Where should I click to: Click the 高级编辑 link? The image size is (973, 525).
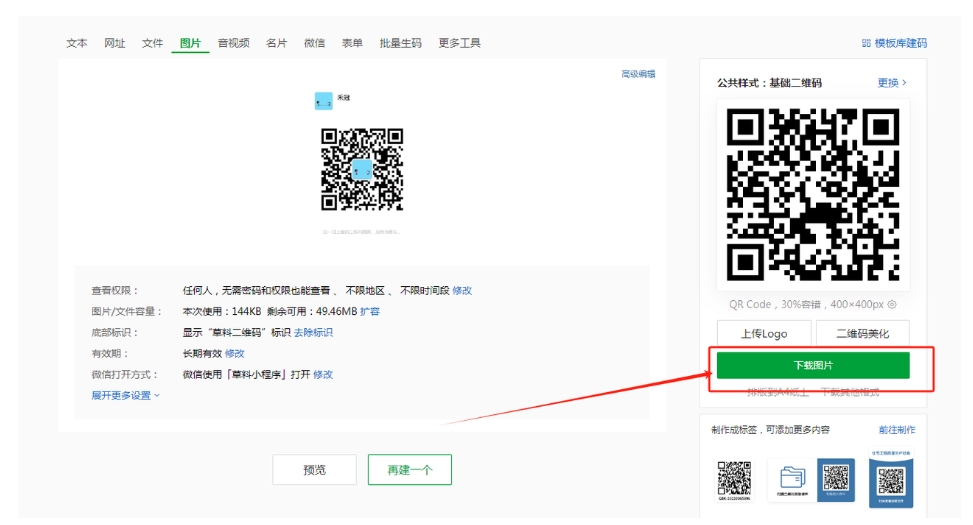point(638,75)
